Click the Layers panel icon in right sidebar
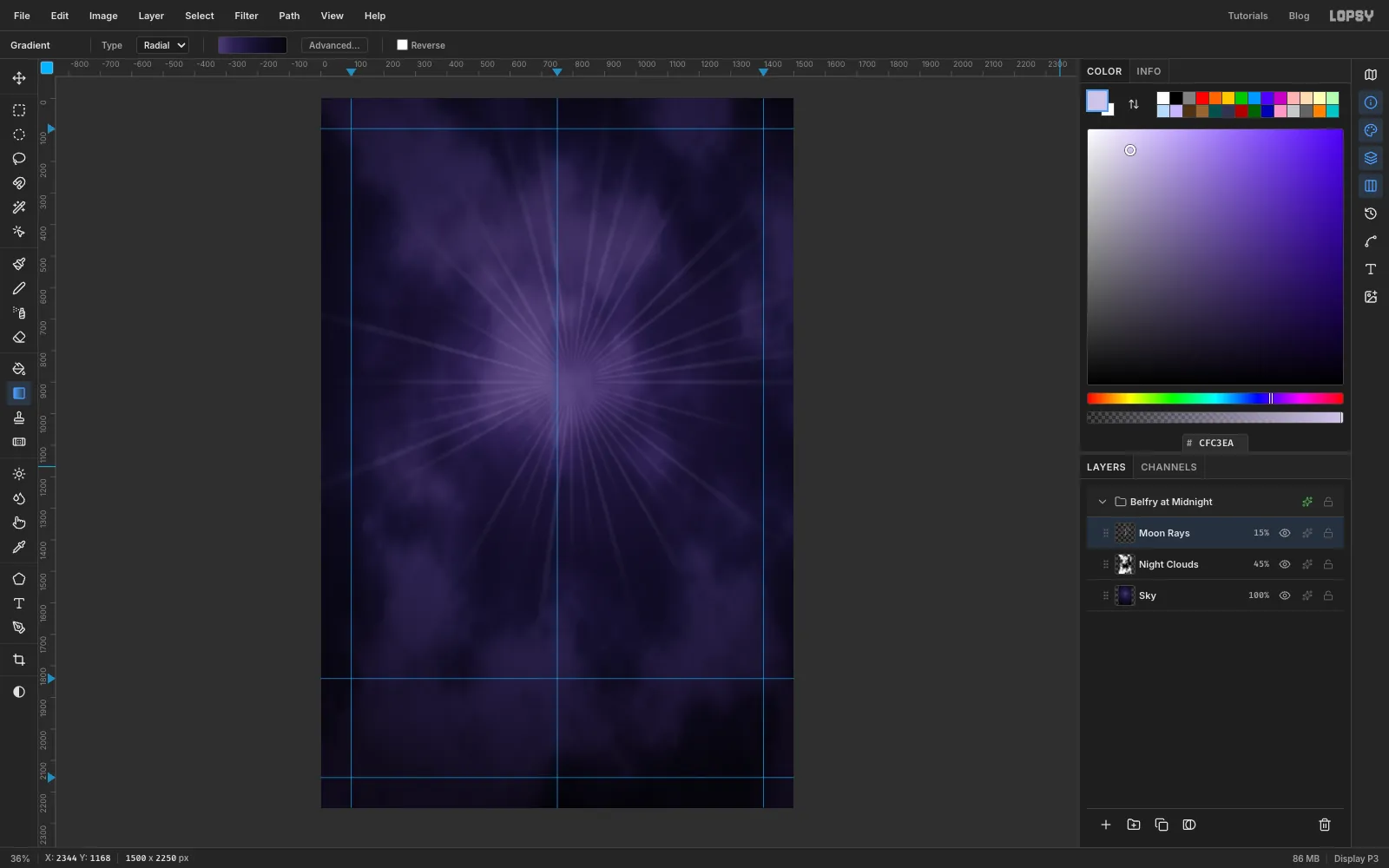 (x=1371, y=158)
